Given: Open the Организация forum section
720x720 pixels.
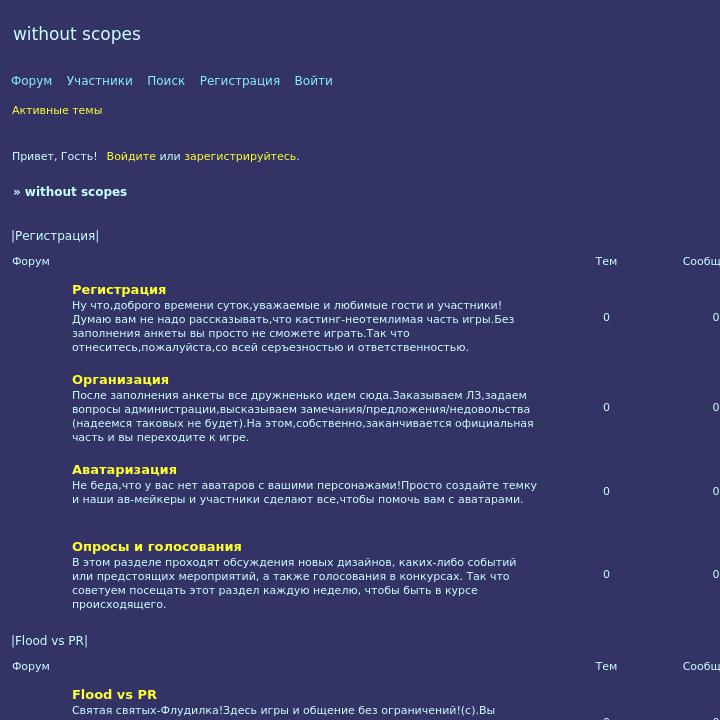Looking at the screenshot, I should [x=120, y=380].
